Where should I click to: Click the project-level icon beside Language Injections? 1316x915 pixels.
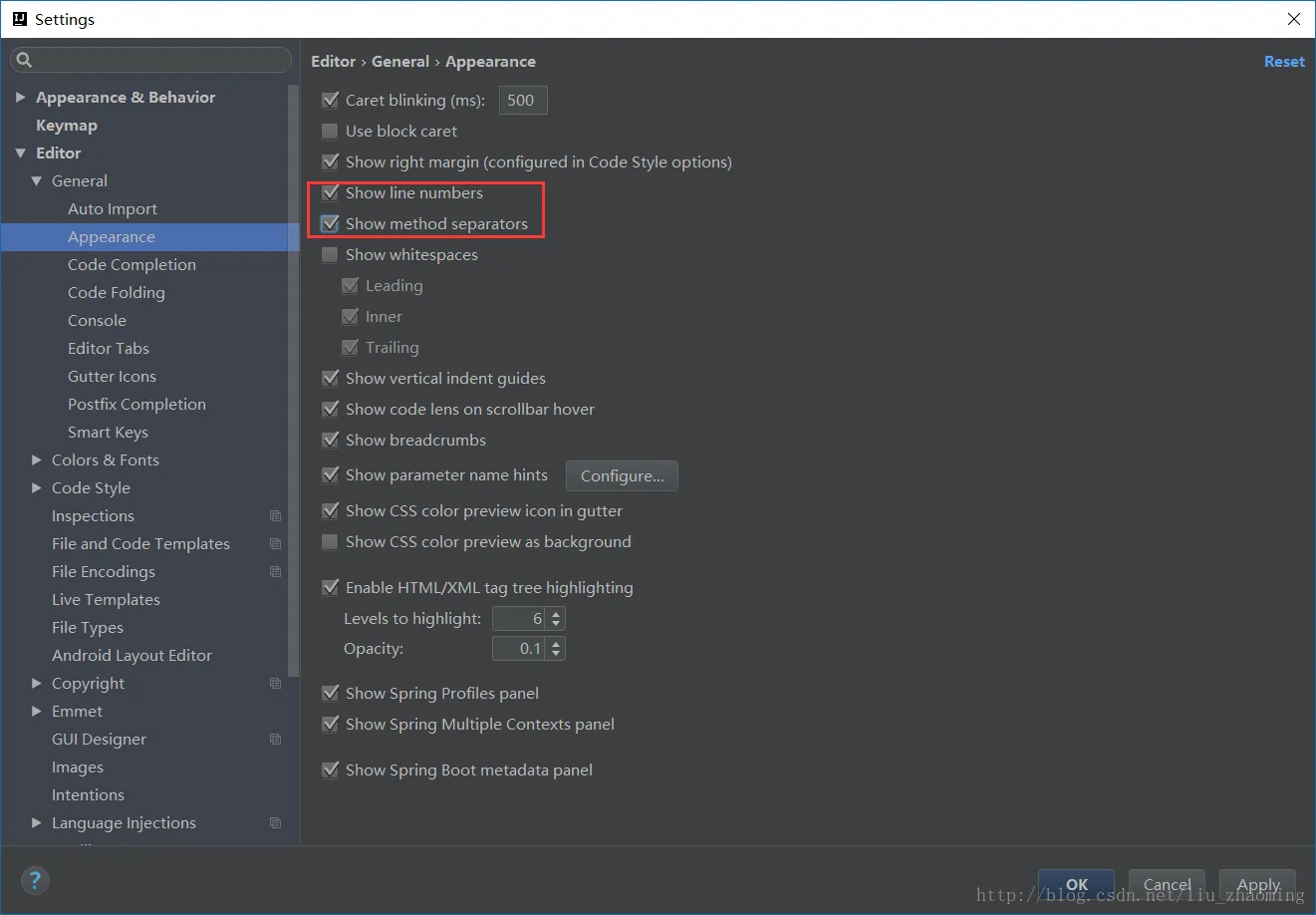[x=276, y=823]
